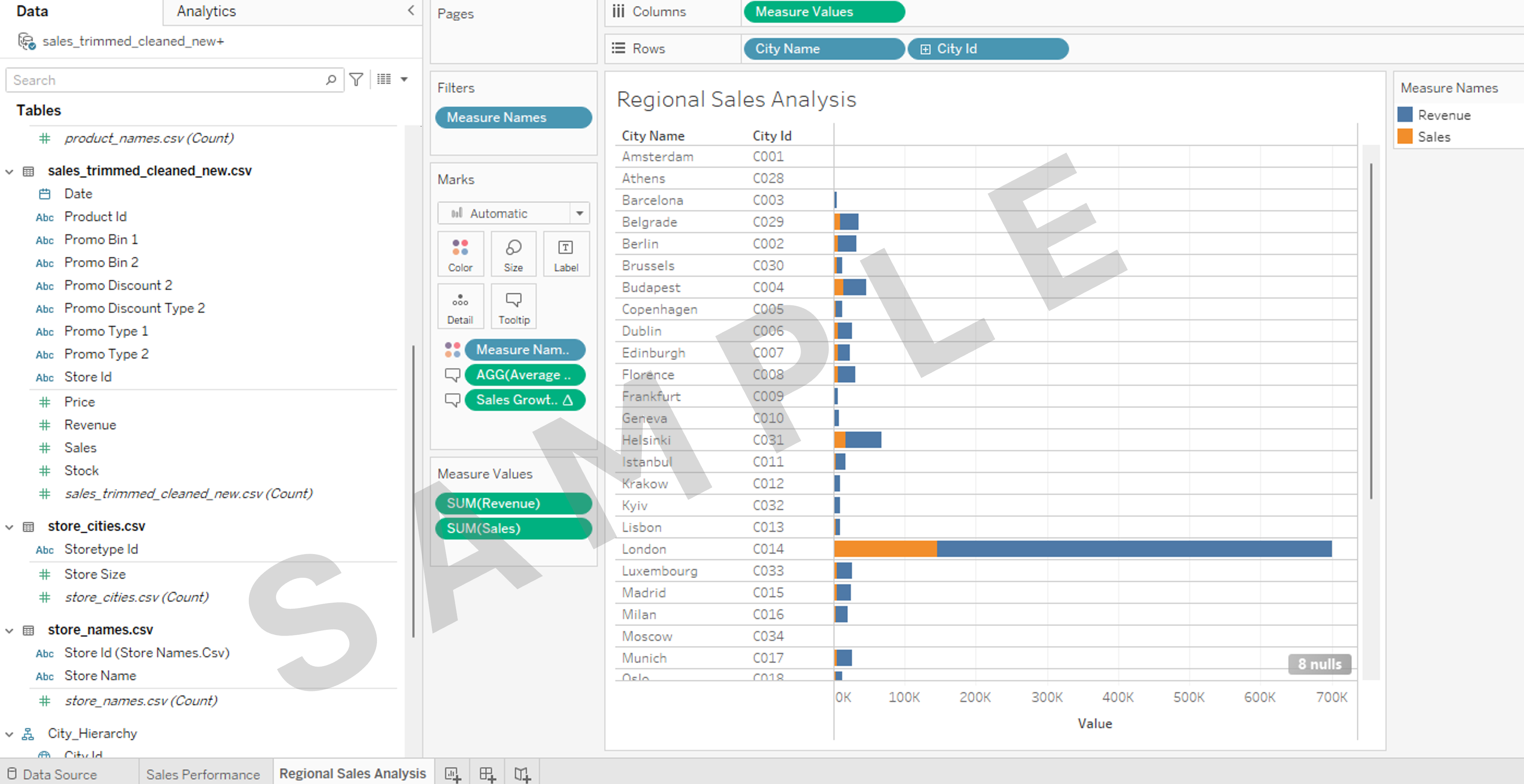Expand the City_Hierarchy item

(9, 733)
